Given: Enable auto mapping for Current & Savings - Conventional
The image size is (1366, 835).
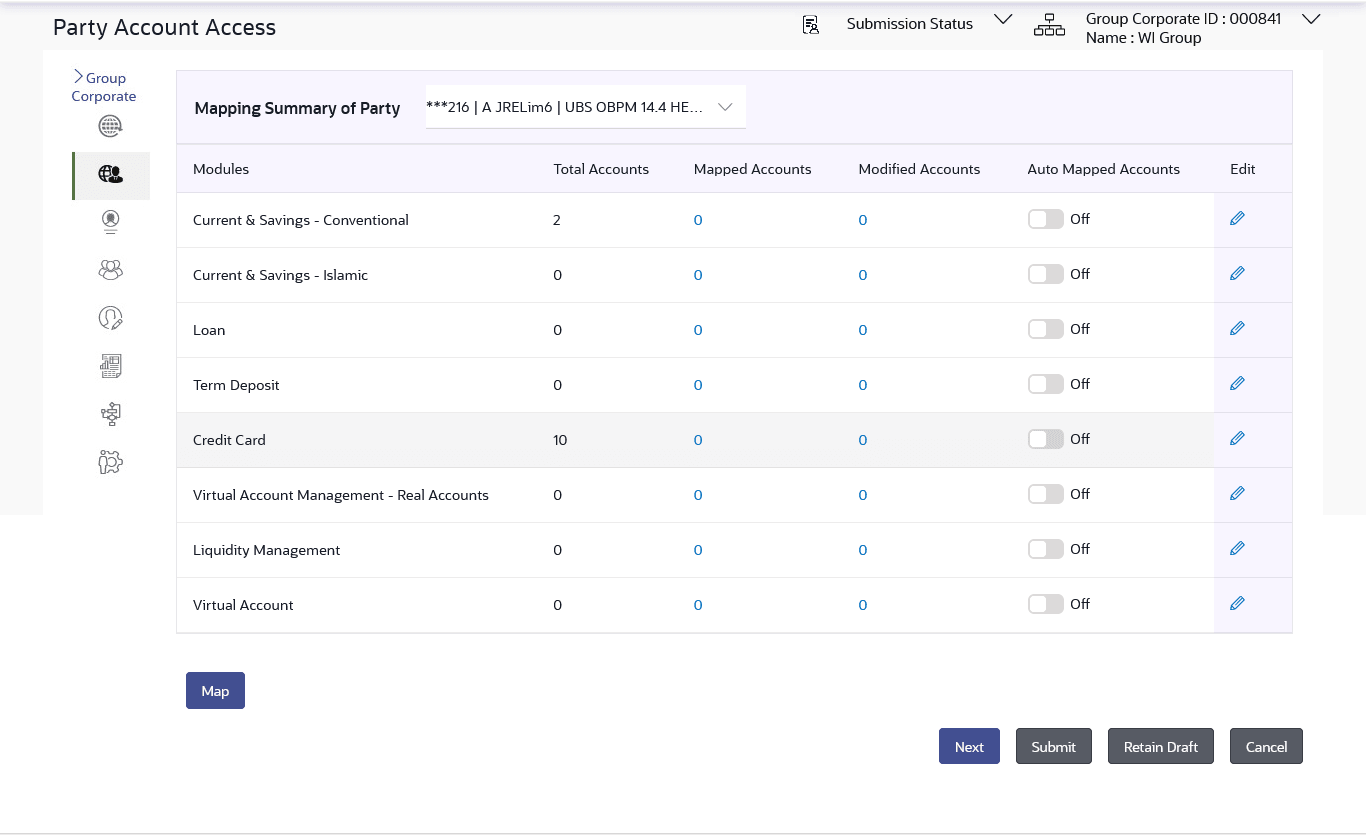Looking at the screenshot, I should point(1045,219).
